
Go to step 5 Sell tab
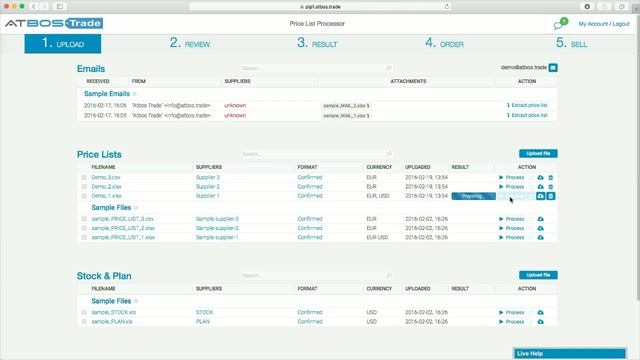click(571, 43)
